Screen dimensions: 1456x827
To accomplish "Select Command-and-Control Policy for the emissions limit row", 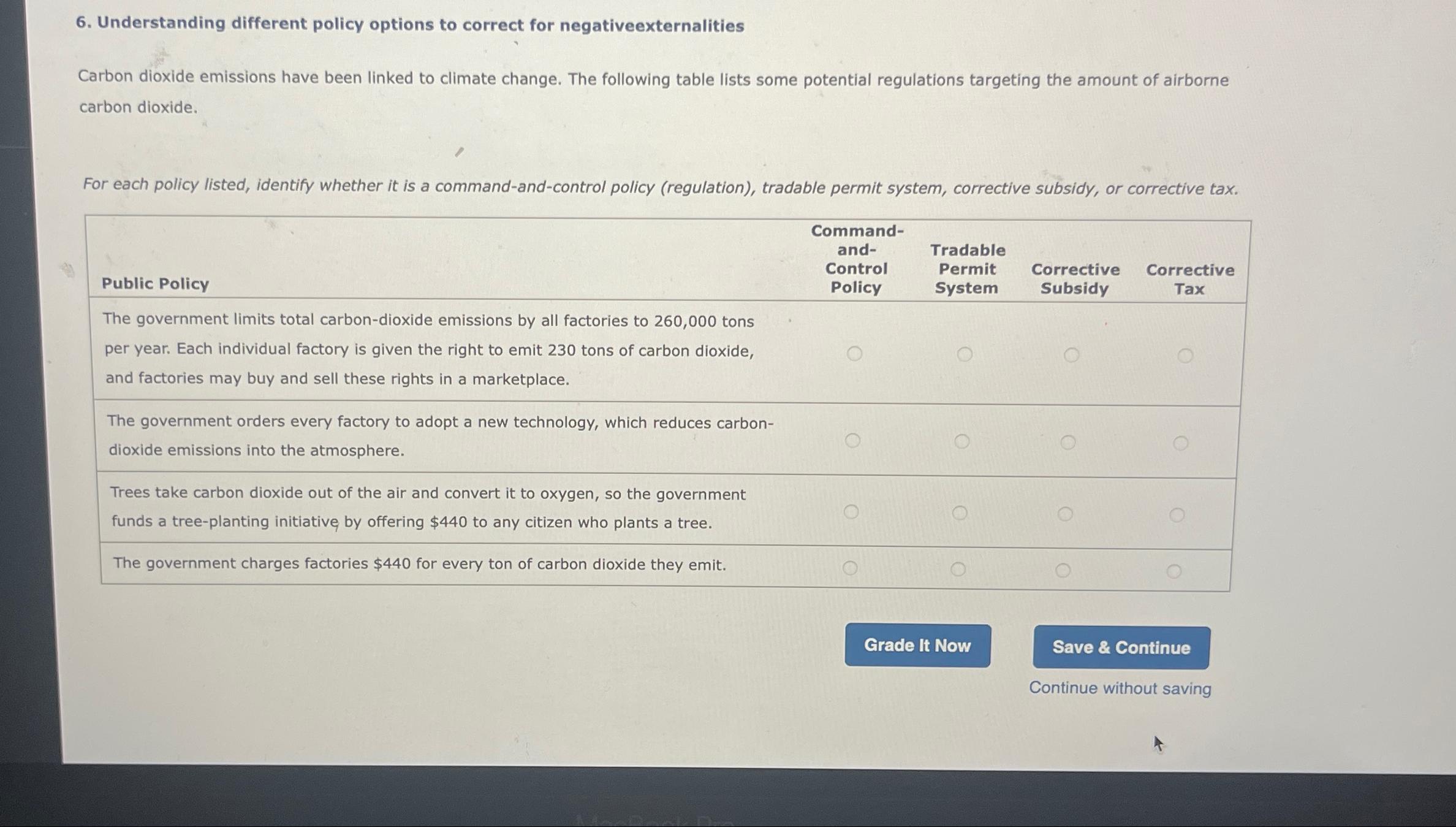I will (x=855, y=353).
